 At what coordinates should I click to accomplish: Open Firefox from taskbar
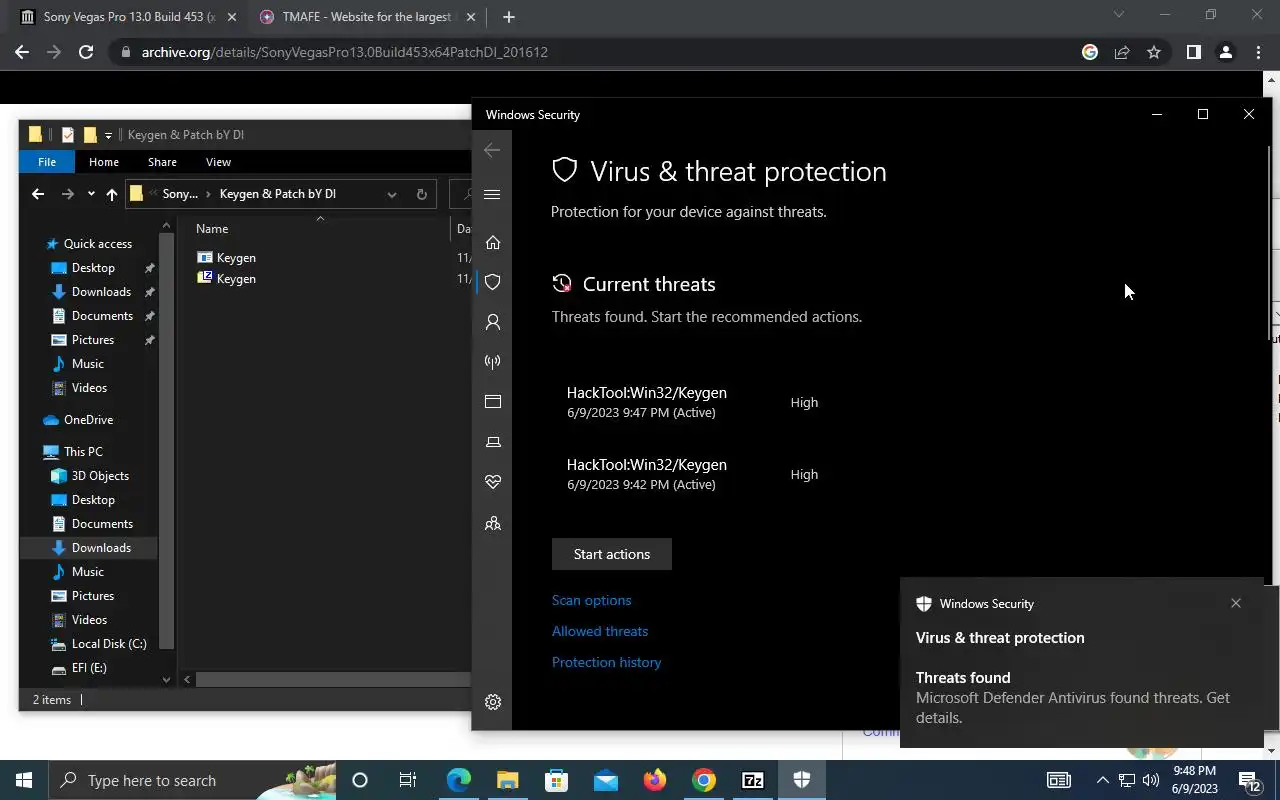(655, 780)
